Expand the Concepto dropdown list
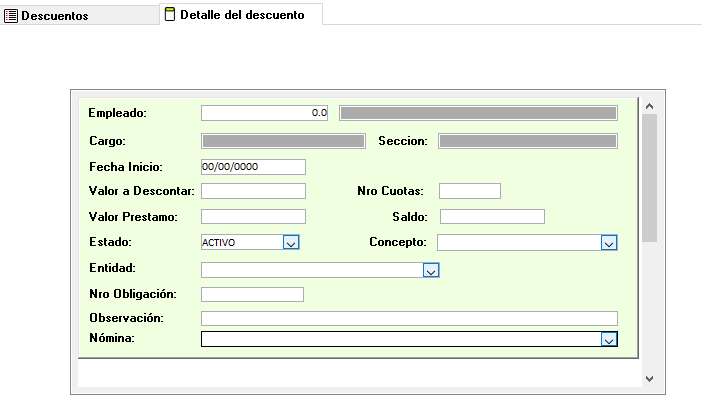Viewport: 702px width, 413px height. click(x=608, y=242)
